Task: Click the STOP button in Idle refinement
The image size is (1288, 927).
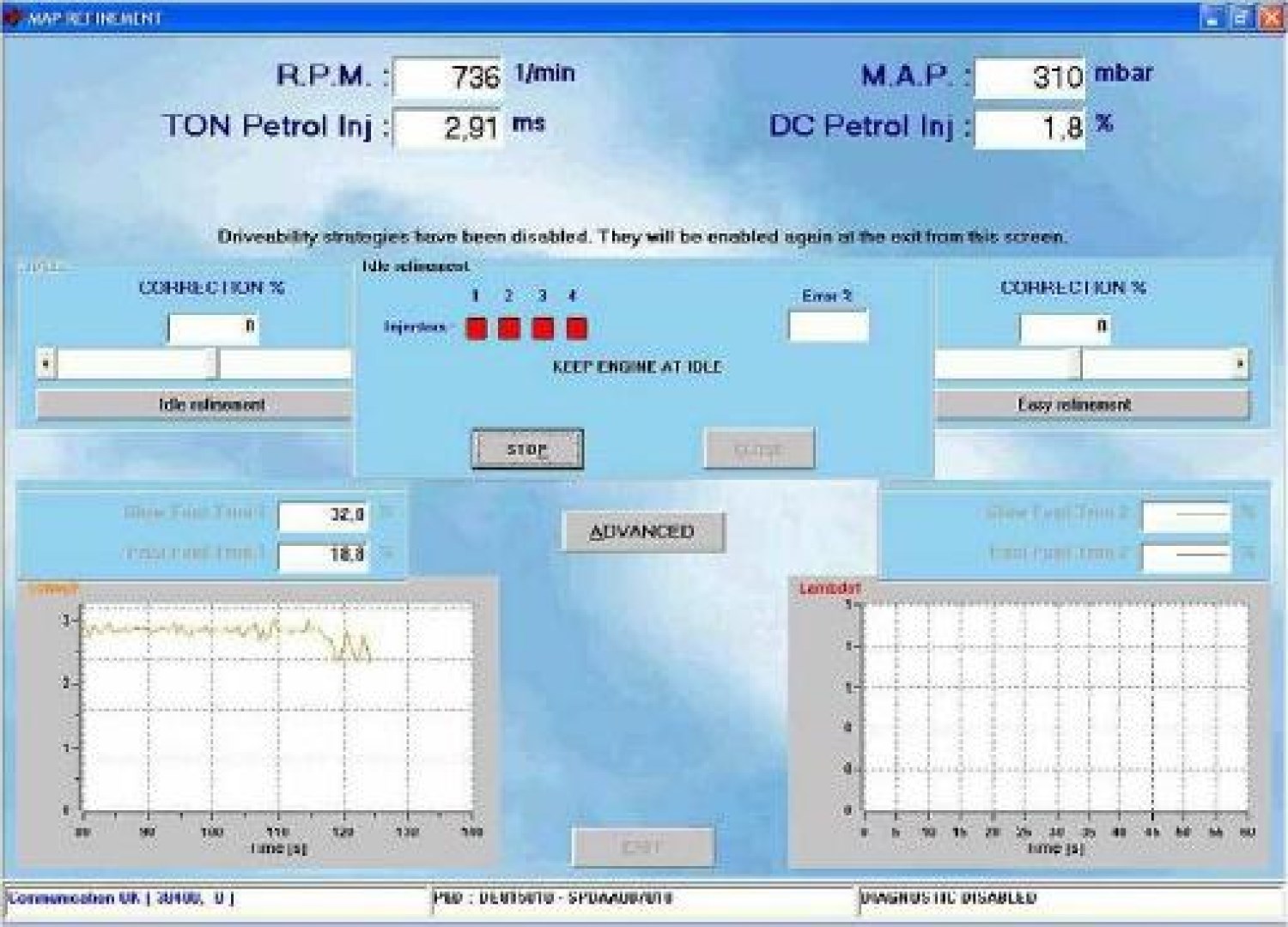Action: 527,449
